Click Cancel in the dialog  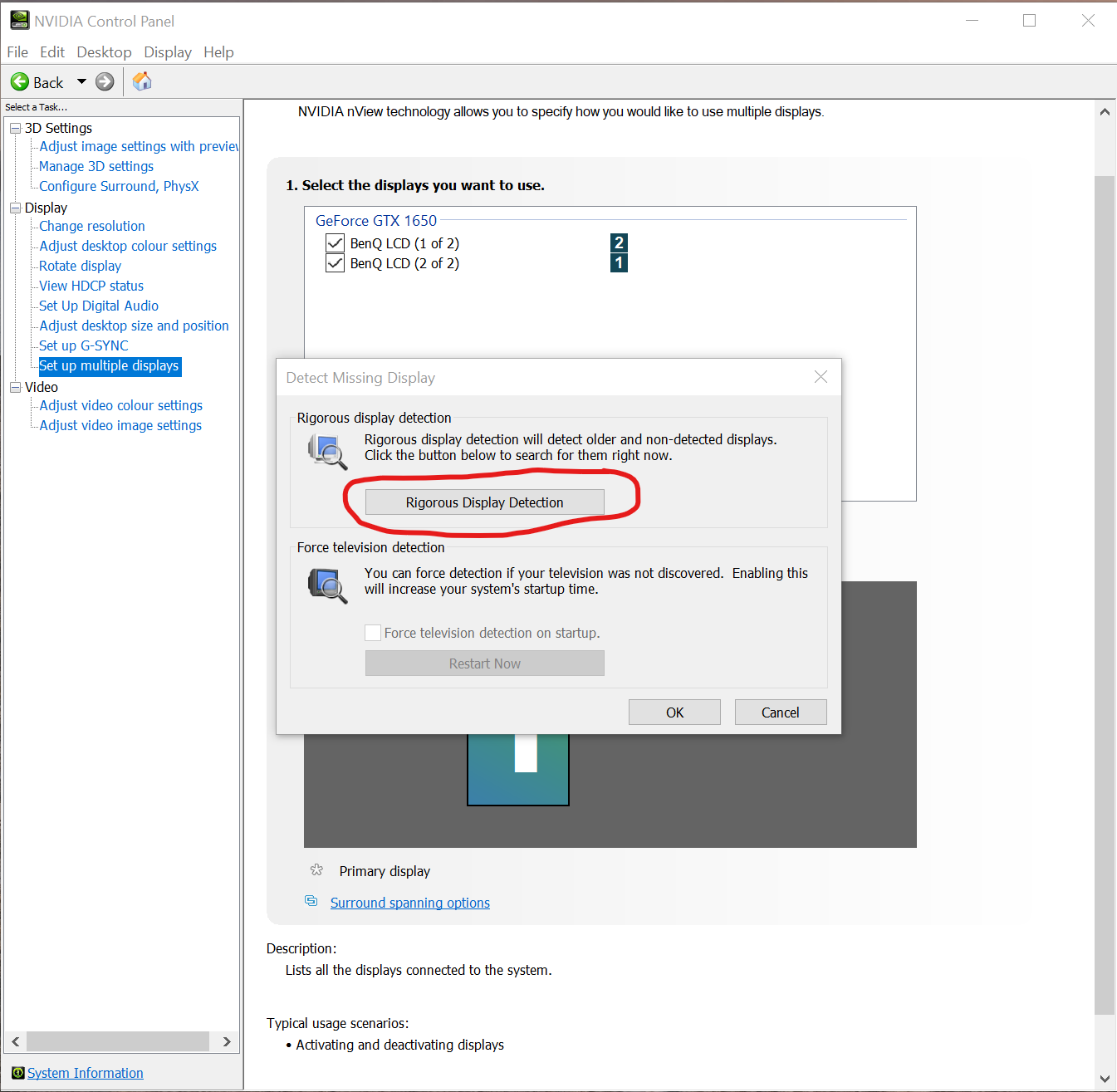[x=781, y=712]
